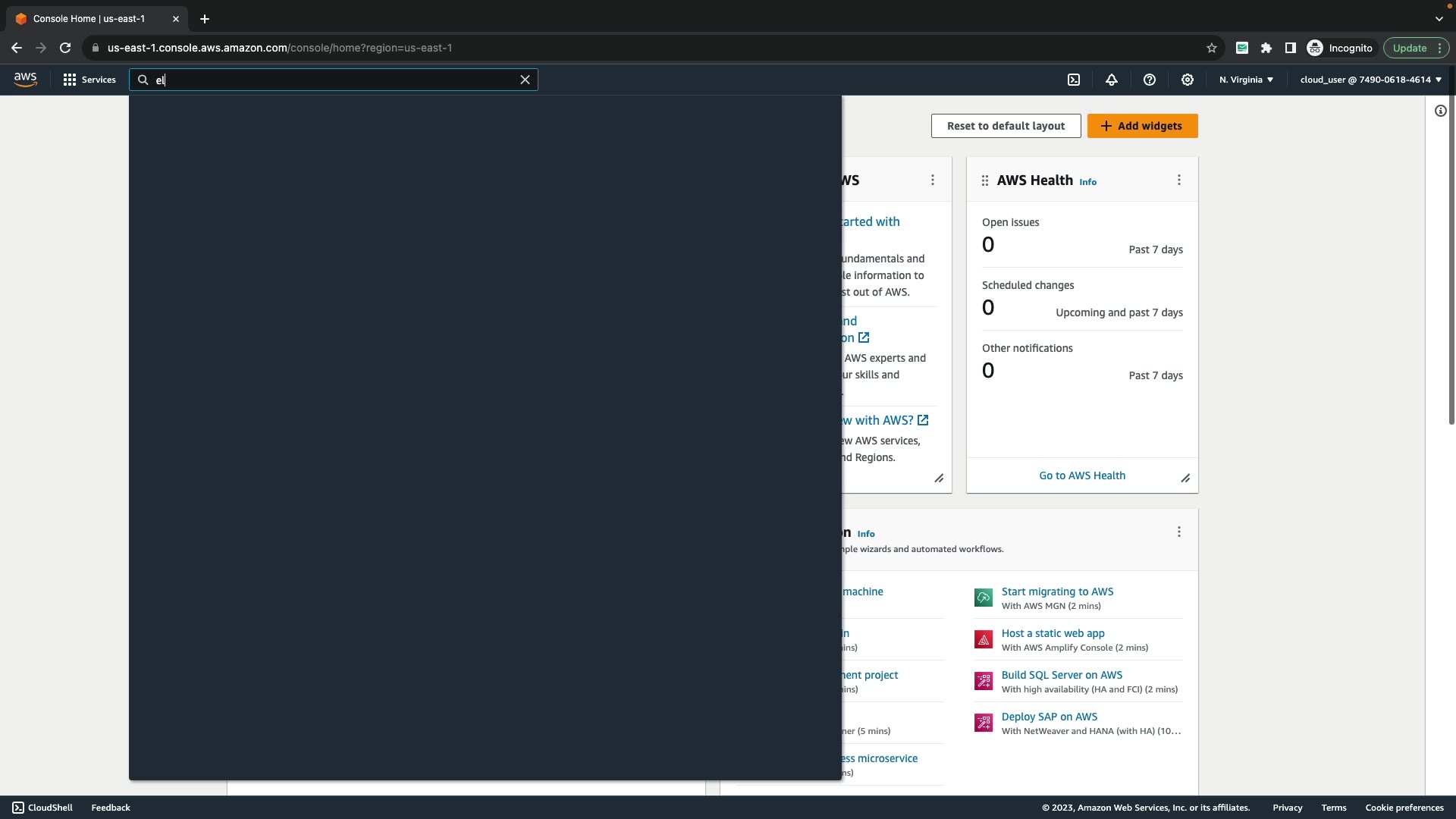This screenshot has width=1456, height=819.
Task: Open the help question mark icon
Action: point(1150,80)
